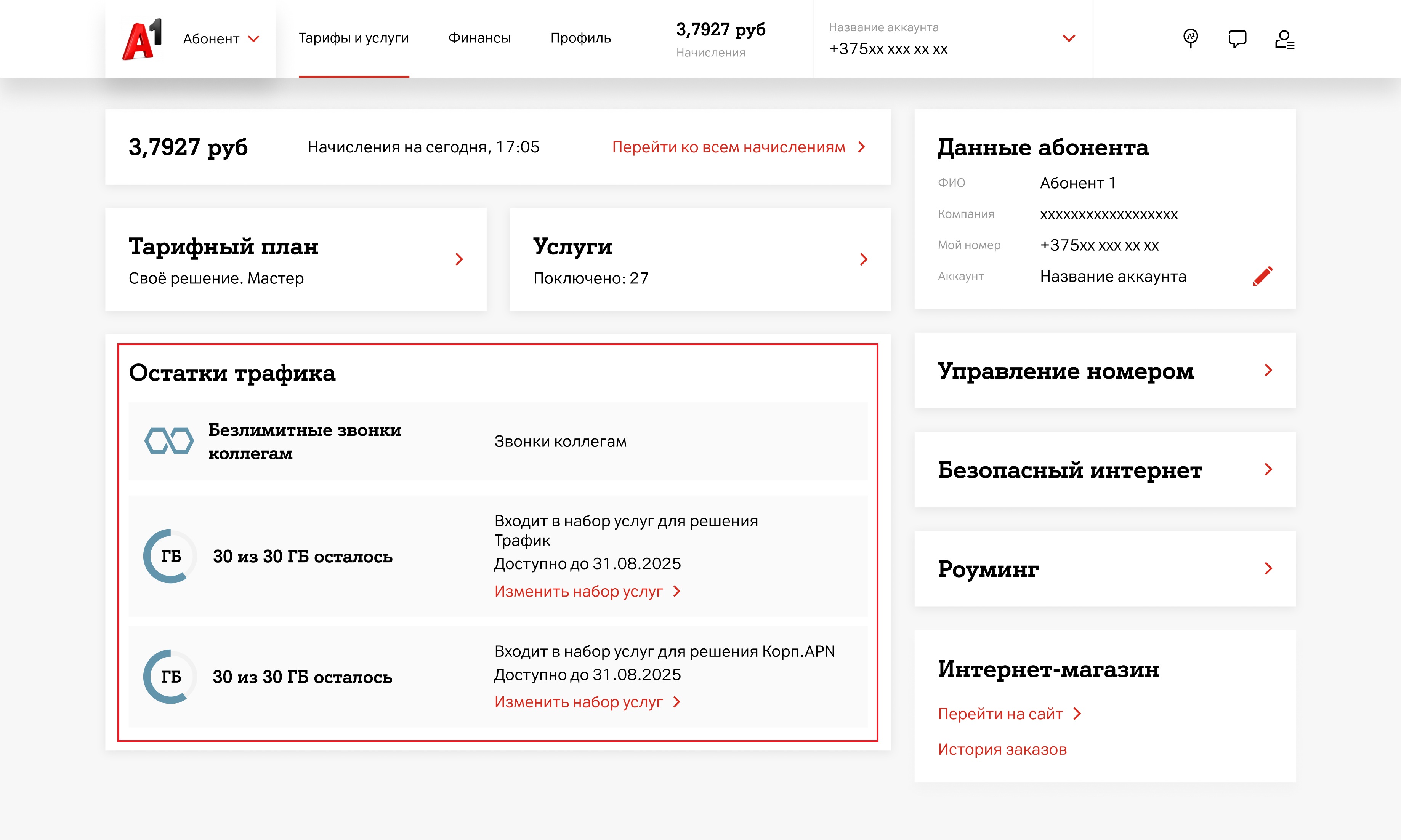Viewport: 1401px width, 840px height.
Task: Click the ГБ circle for Корп.APN
Action: 170,677
